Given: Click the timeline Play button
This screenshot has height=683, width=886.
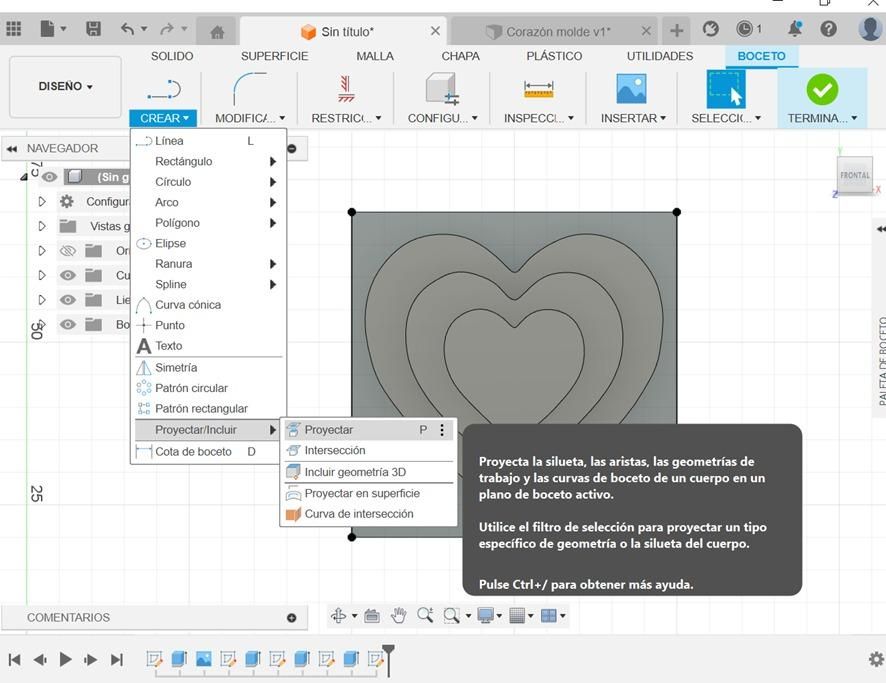Looking at the screenshot, I should pyautogui.click(x=65, y=659).
